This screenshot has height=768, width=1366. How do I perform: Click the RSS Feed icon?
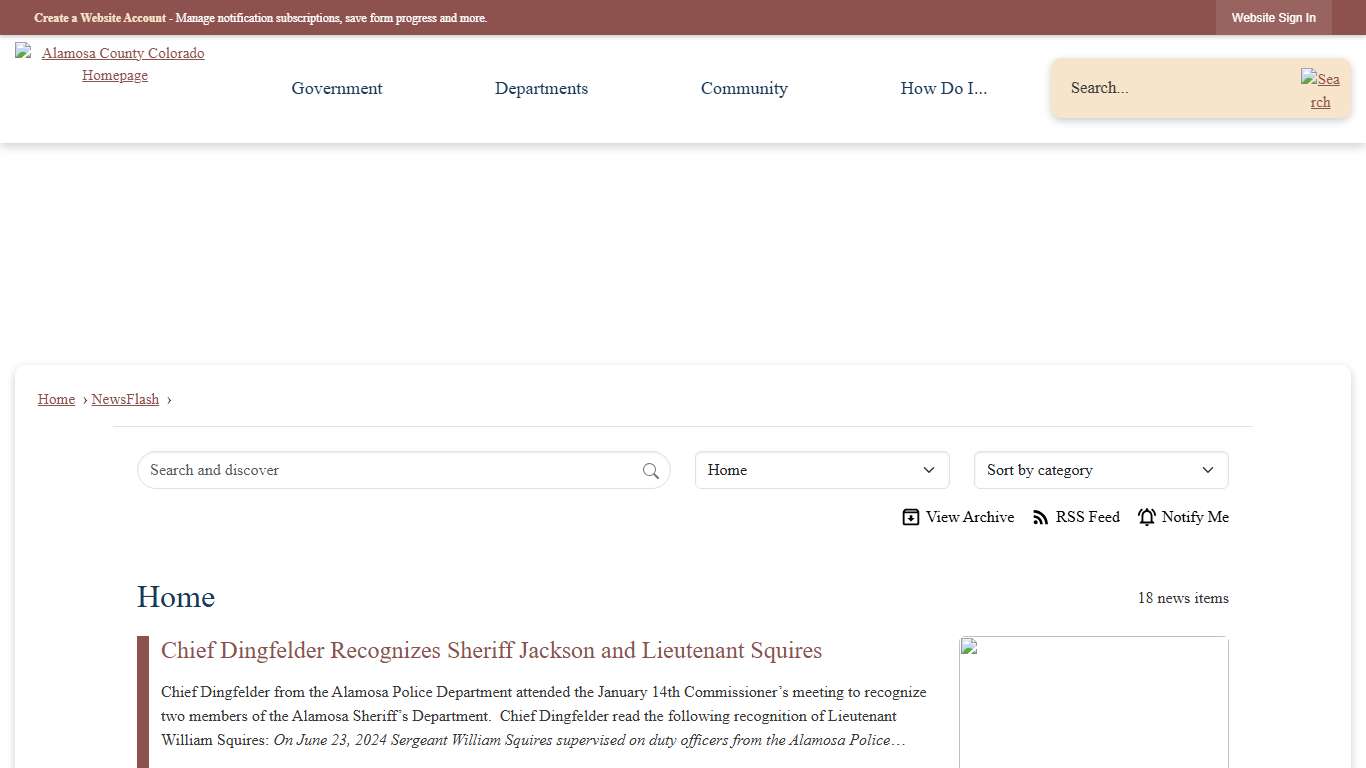tap(1041, 517)
